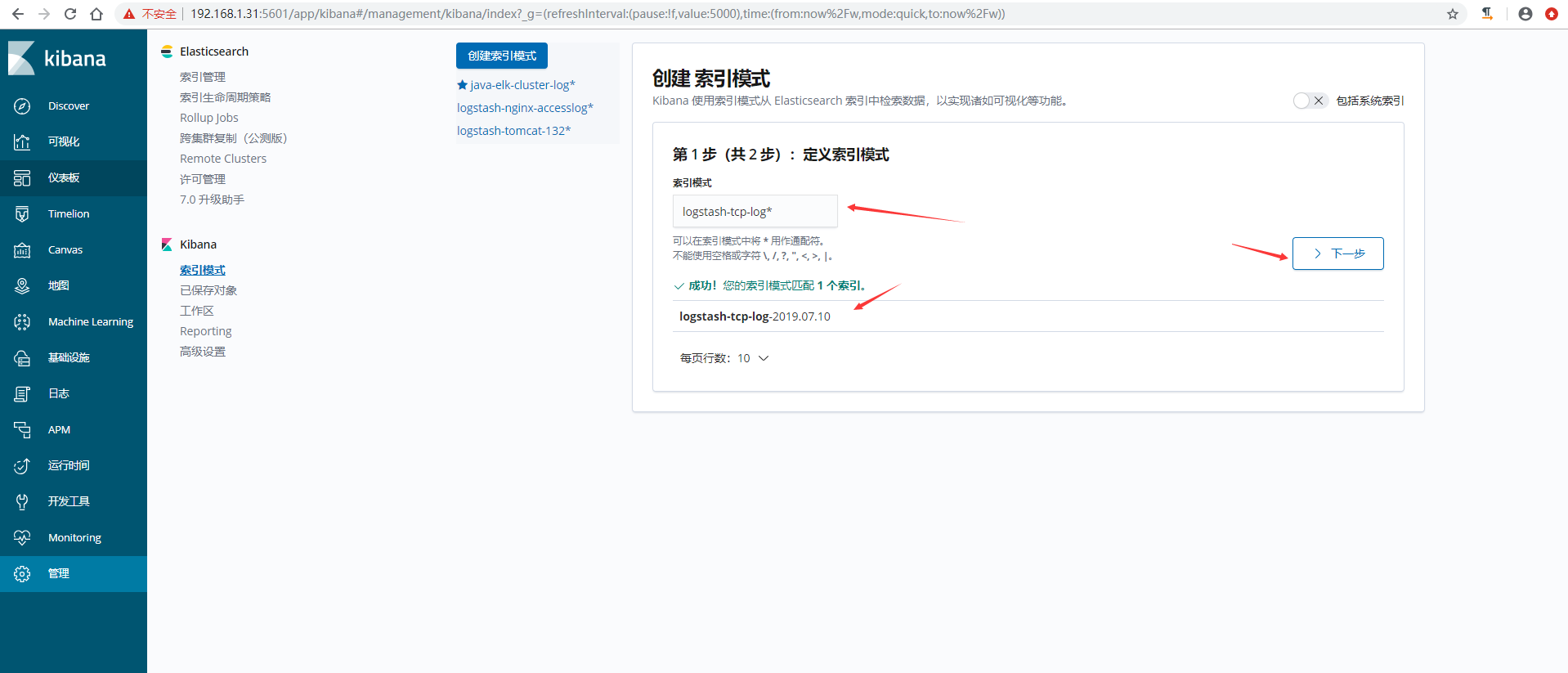
Task: Open Machine Learning icon
Action: coord(22,322)
